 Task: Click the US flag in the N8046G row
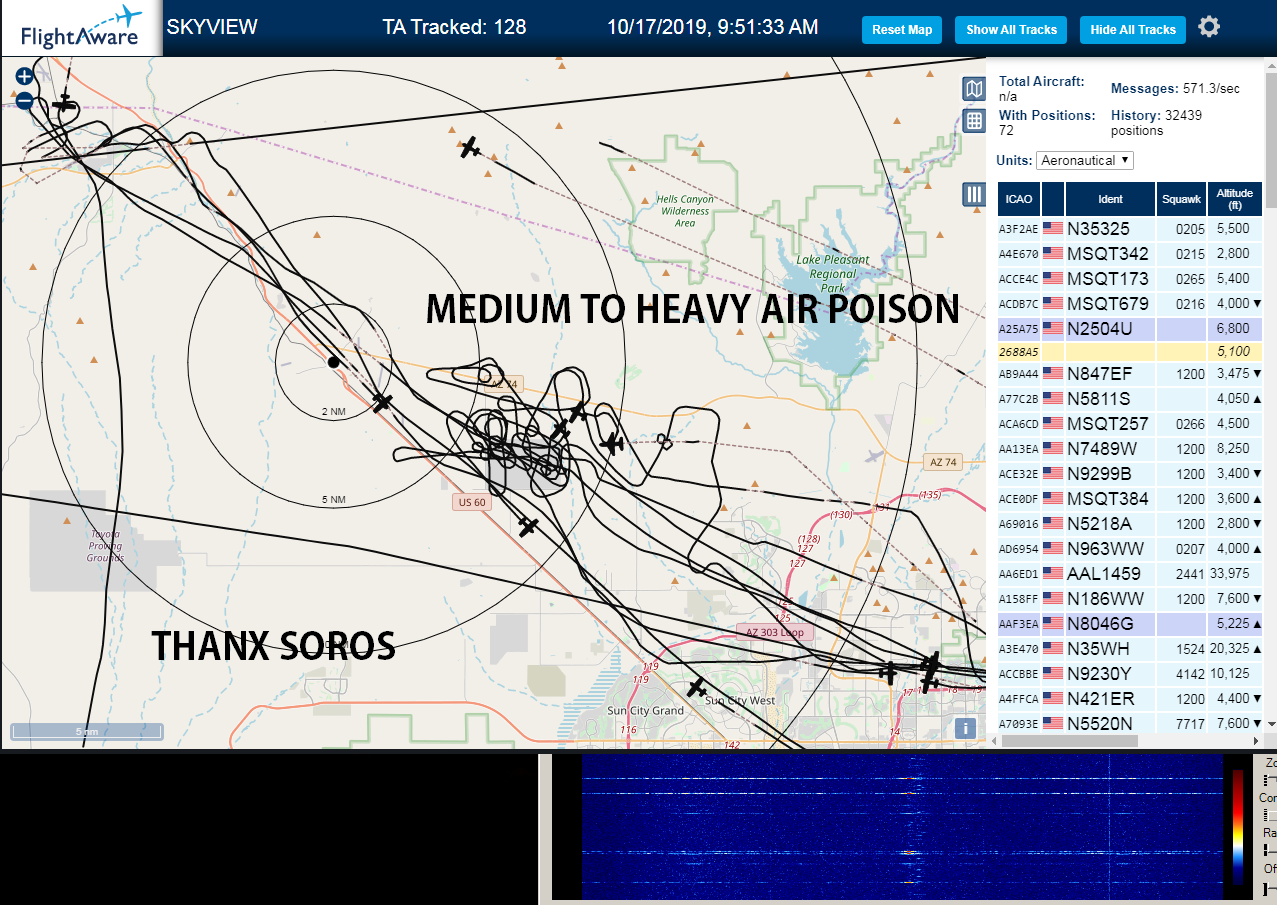(x=1053, y=623)
